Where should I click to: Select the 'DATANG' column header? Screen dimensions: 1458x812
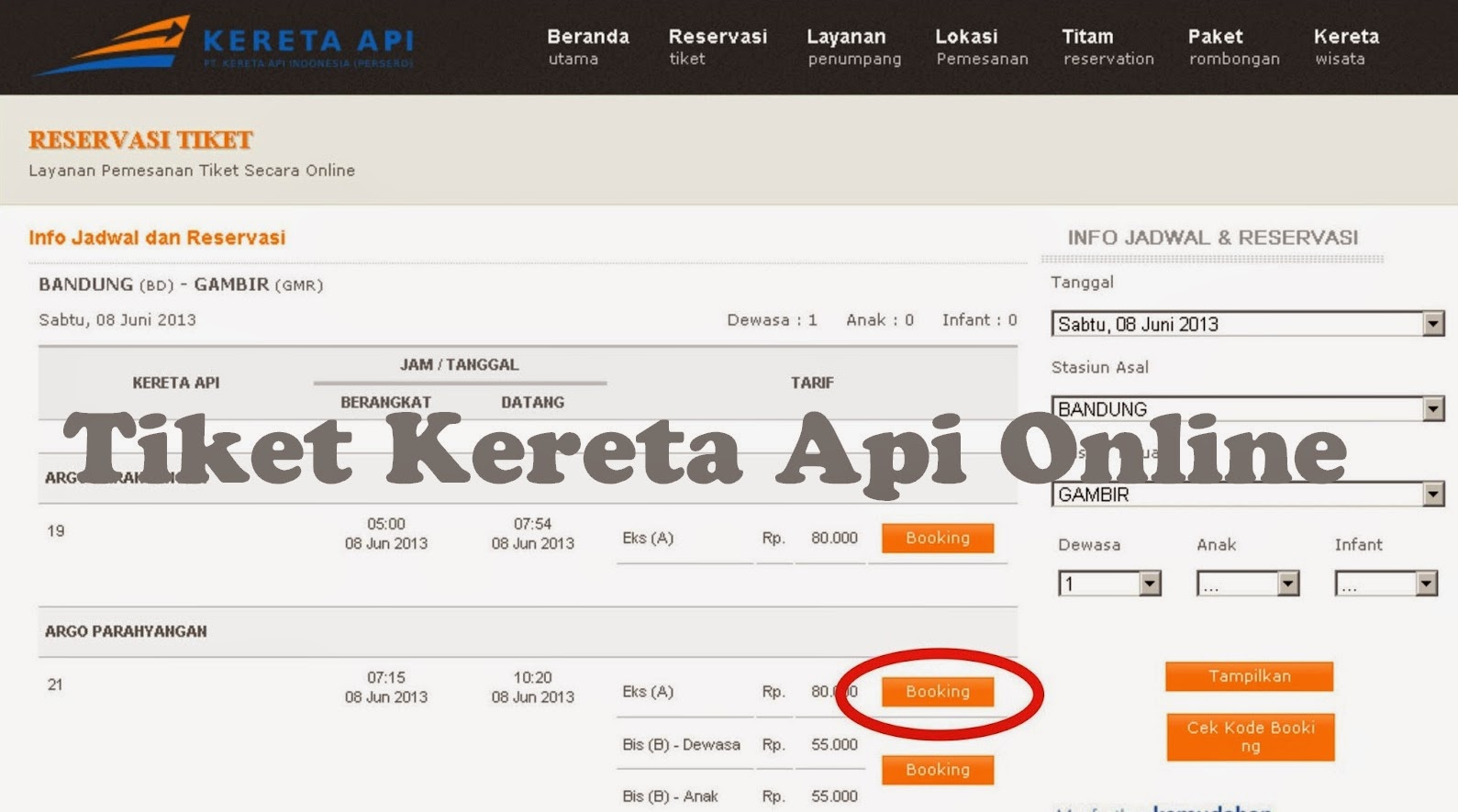532,402
